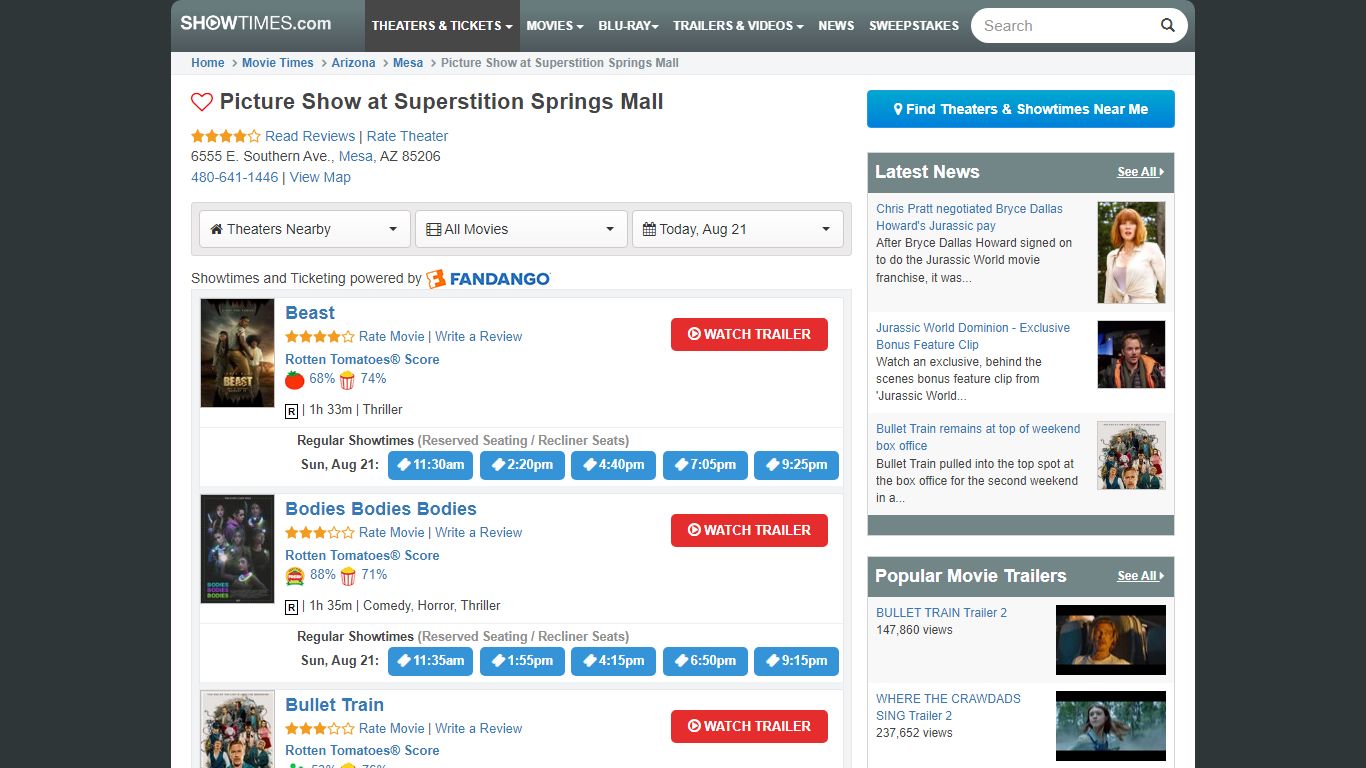Click Bodies Bodies Bodies popcorn score icon
The height and width of the screenshot is (768, 1366).
[347, 576]
